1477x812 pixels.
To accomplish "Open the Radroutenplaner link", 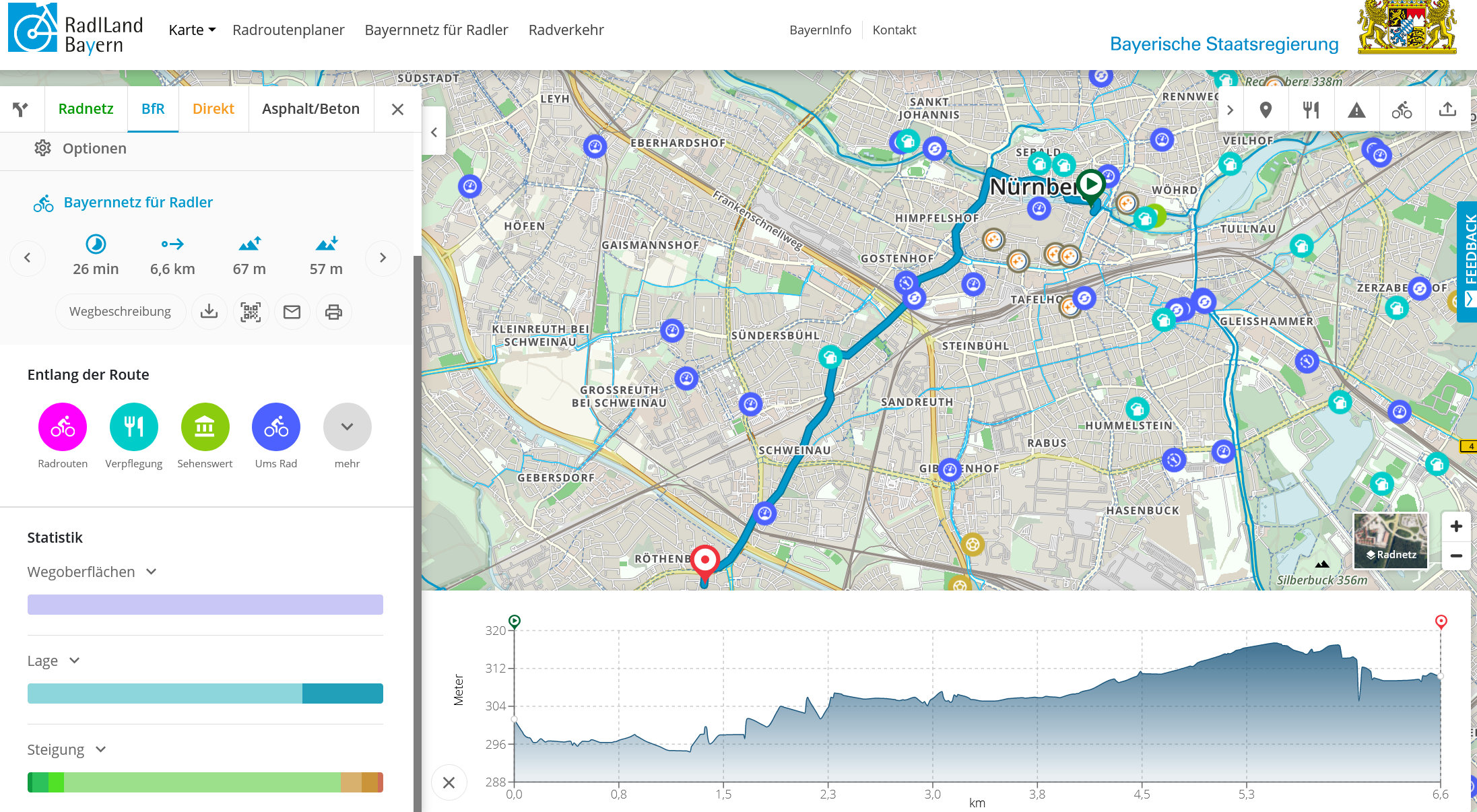I will click(288, 30).
